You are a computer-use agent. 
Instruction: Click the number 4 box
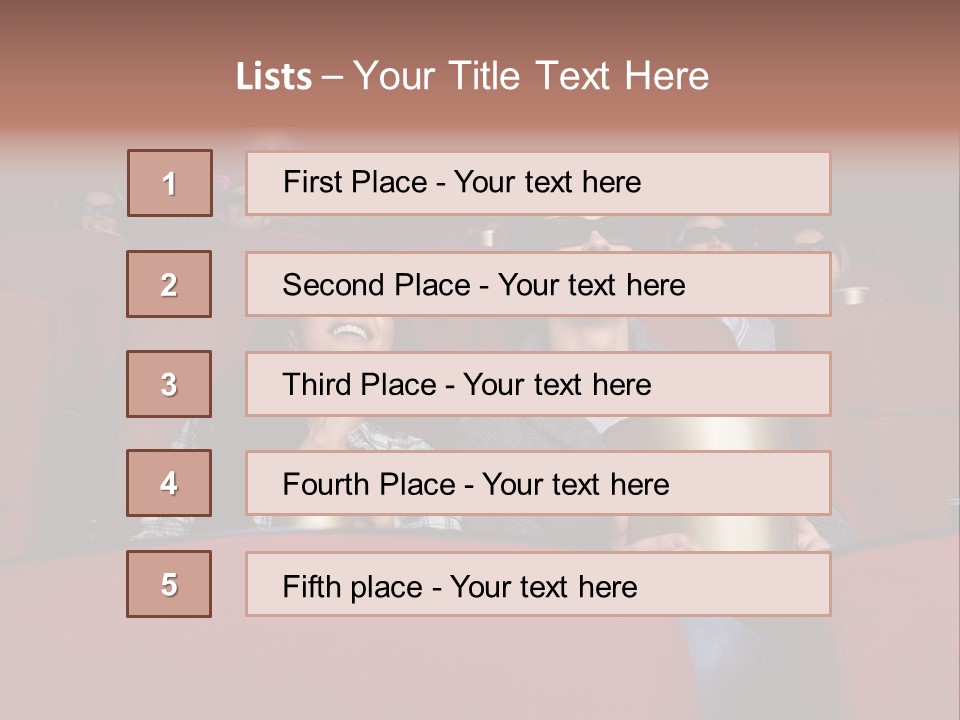coord(169,483)
